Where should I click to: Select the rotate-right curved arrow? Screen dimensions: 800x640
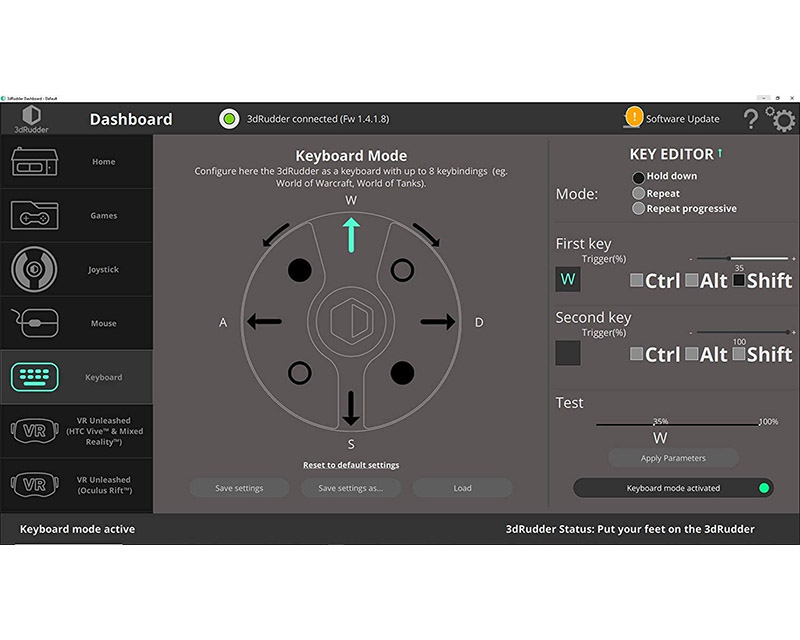pos(426,235)
